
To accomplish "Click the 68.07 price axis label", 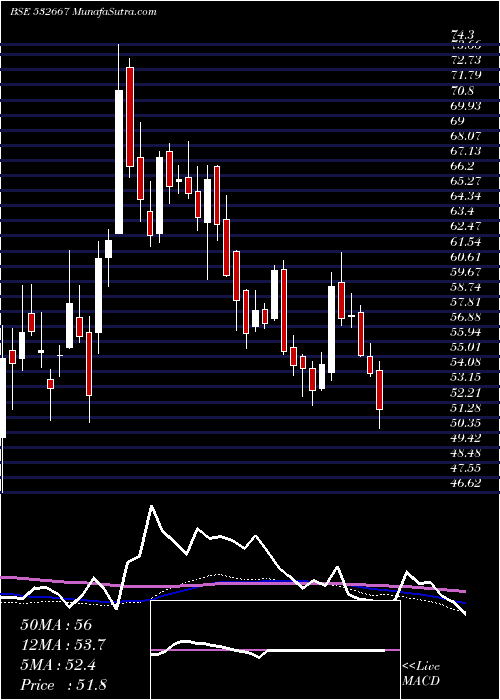I will pyautogui.click(x=466, y=136).
